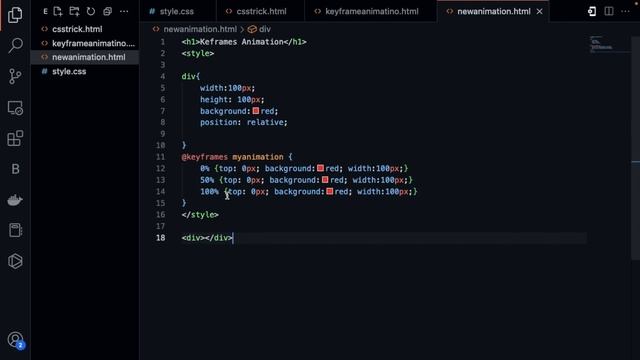This screenshot has width=640, height=360.
Task: Click the "div{" selector on line 4
Action: click(191, 76)
